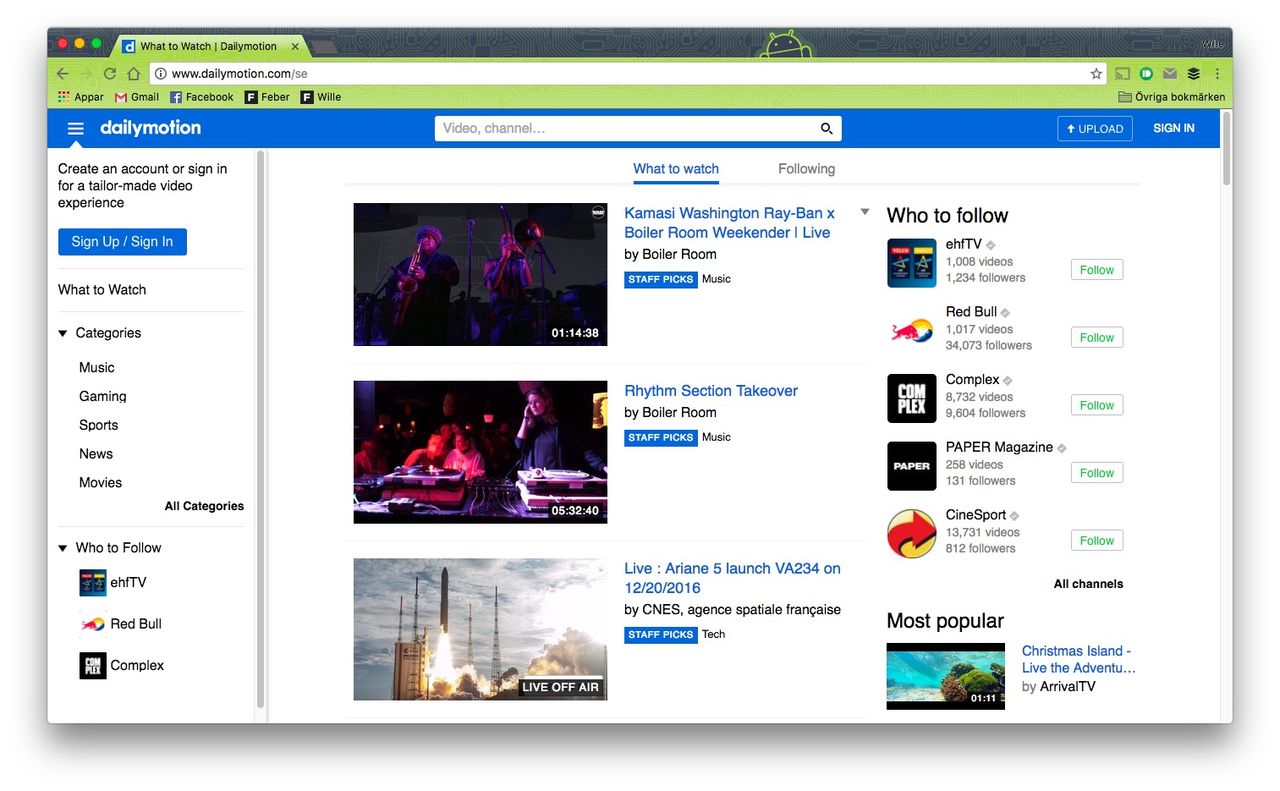1280x791 pixels.
Task: Click the dailymotion logo
Action: coord(150,128)
